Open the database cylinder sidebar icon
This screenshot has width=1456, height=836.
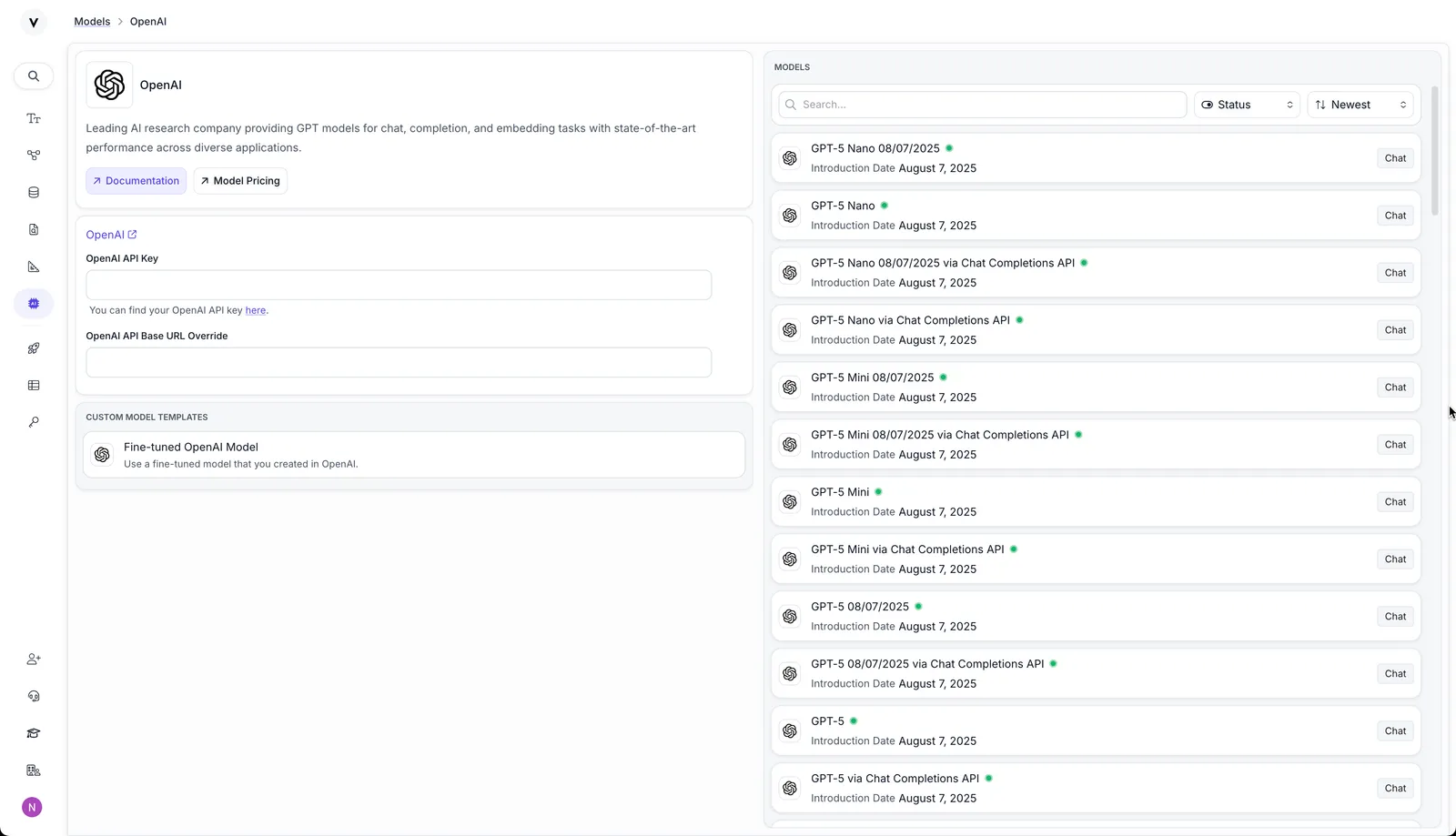pos(34,192)
